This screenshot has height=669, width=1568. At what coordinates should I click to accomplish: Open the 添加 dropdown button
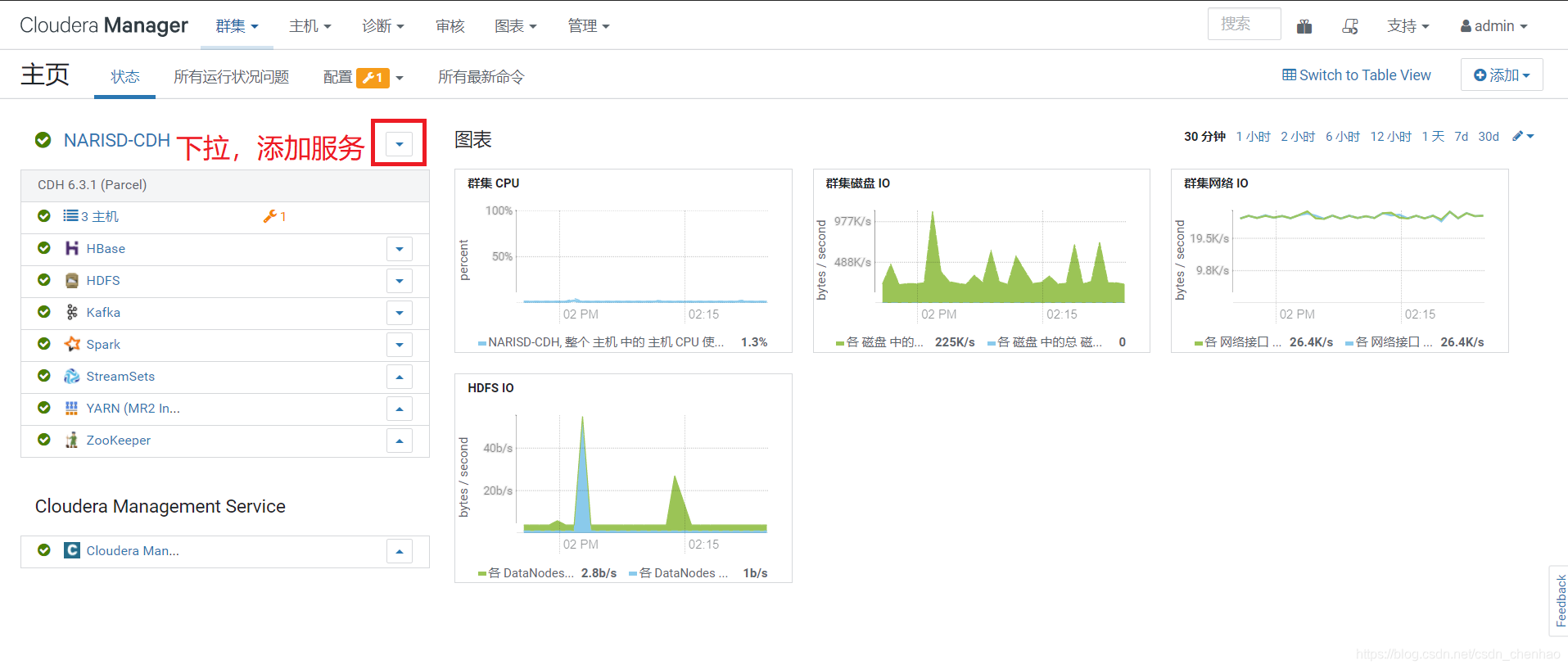(x=1502, y=75)
